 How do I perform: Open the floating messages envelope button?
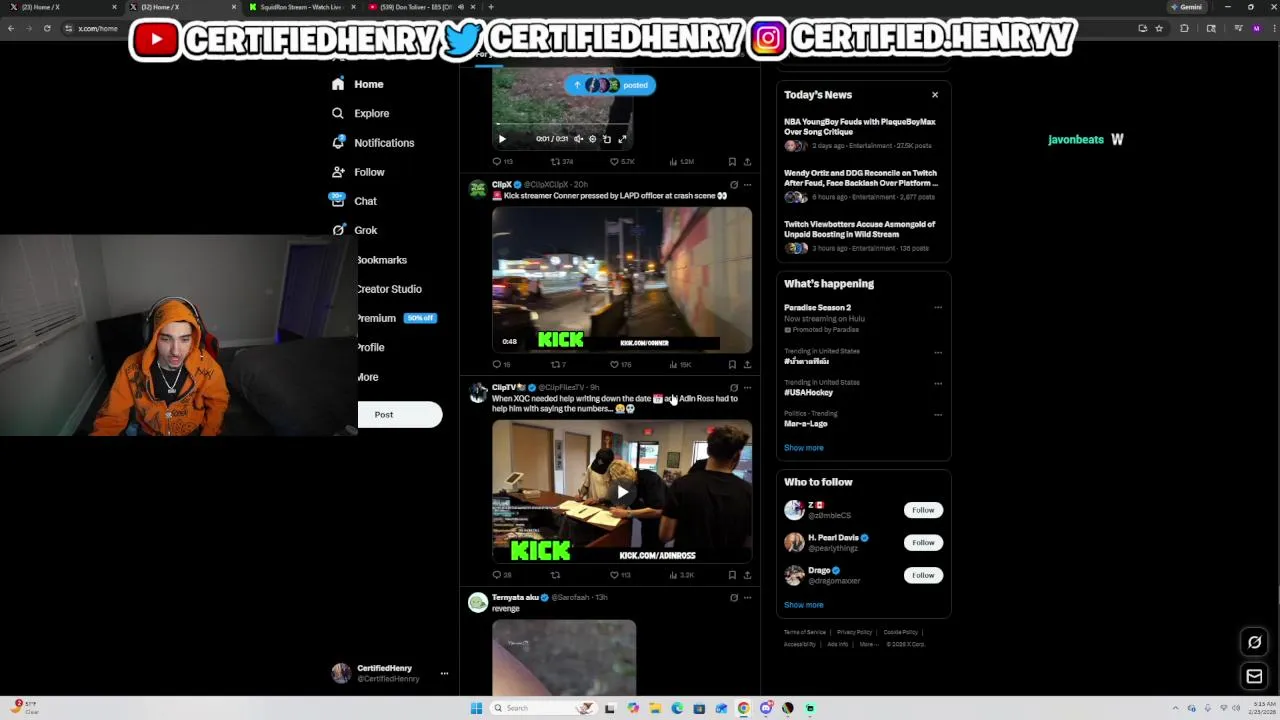[x=1254, y=676]
